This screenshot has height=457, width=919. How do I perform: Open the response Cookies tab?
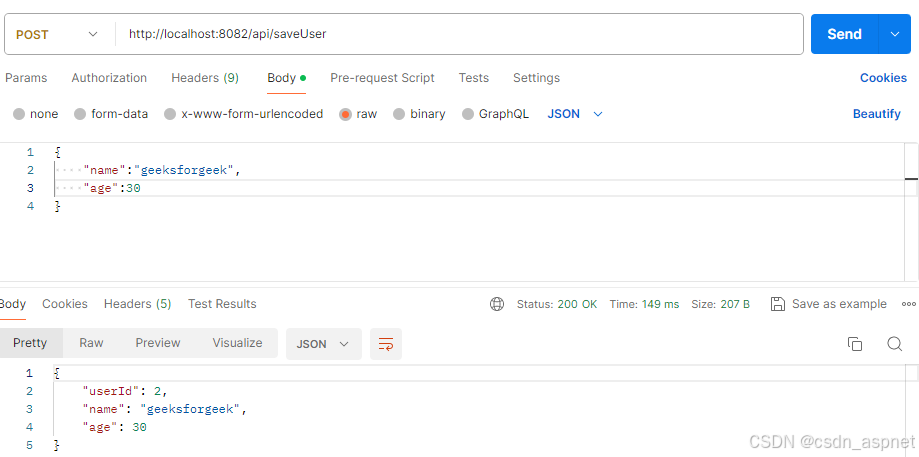coord(64,304)
